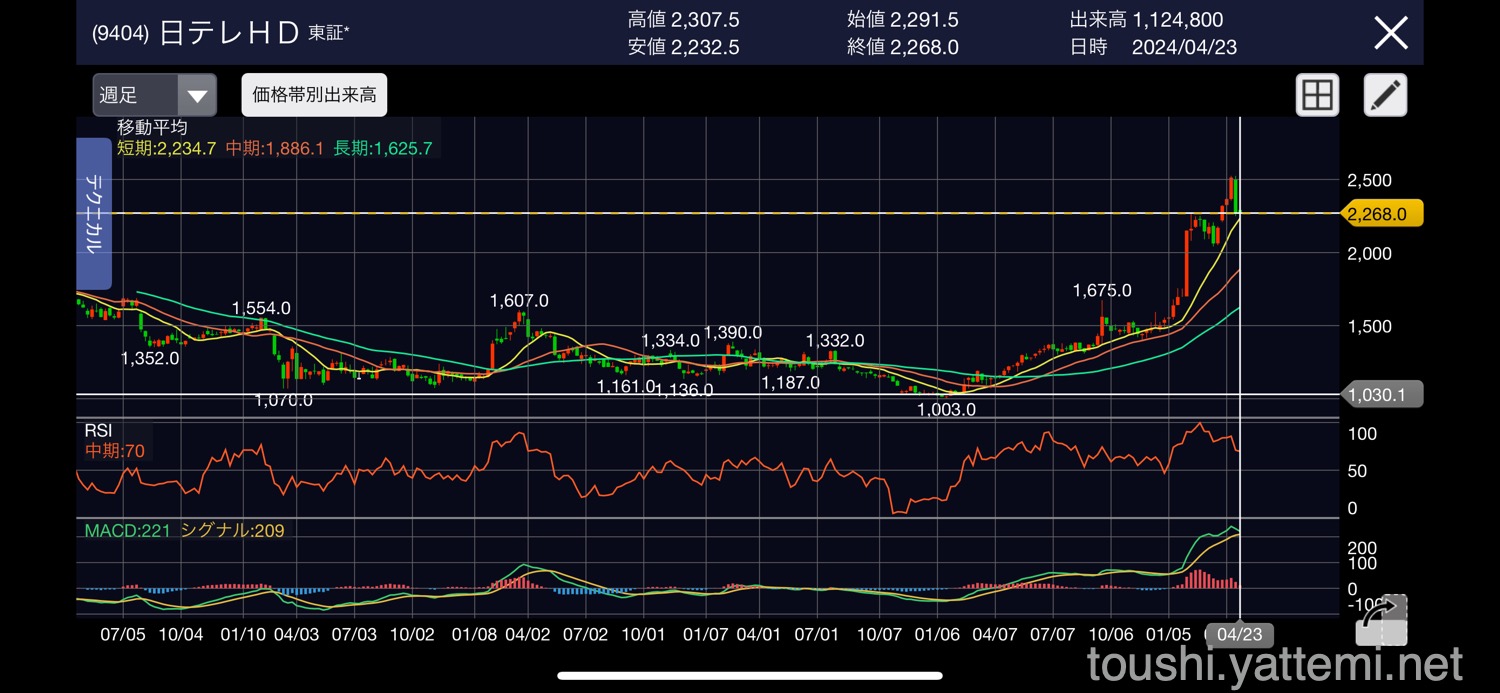Tap the gray 1,030.1 price line tag
Viewport: 1500px width, 693px height.
1380,395
